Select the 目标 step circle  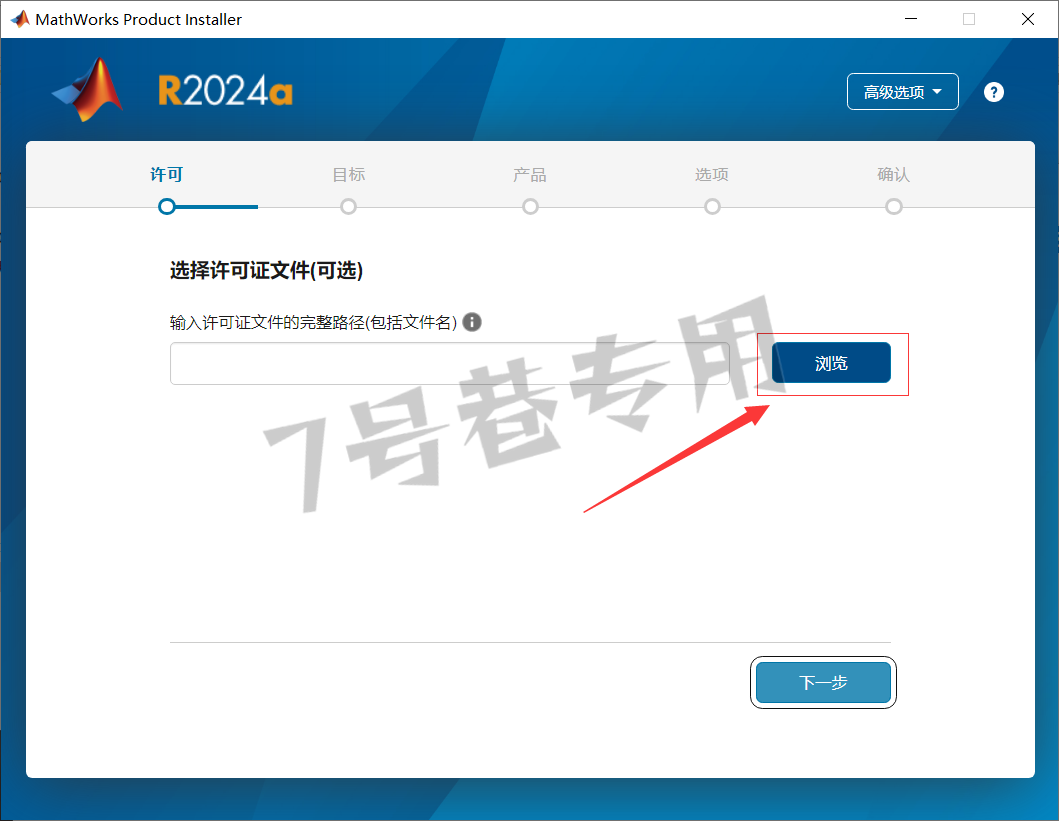[x=348, y=207]
